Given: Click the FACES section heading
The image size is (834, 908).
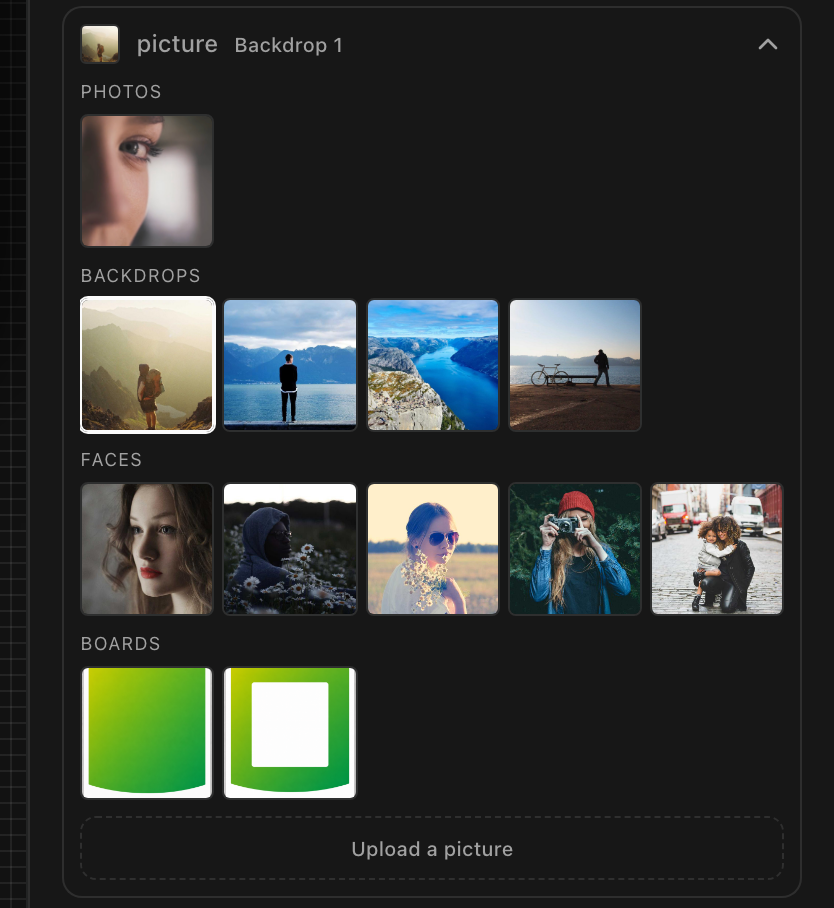Looking at the screenshot, I should 111,460.
